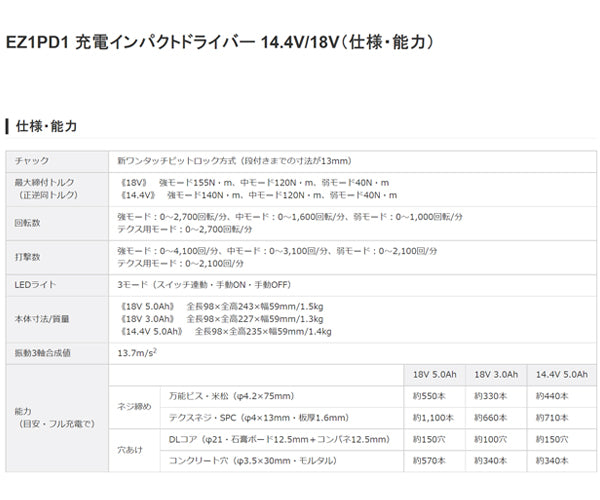
Task: Click the LEDライト row label
Action: 35,285
